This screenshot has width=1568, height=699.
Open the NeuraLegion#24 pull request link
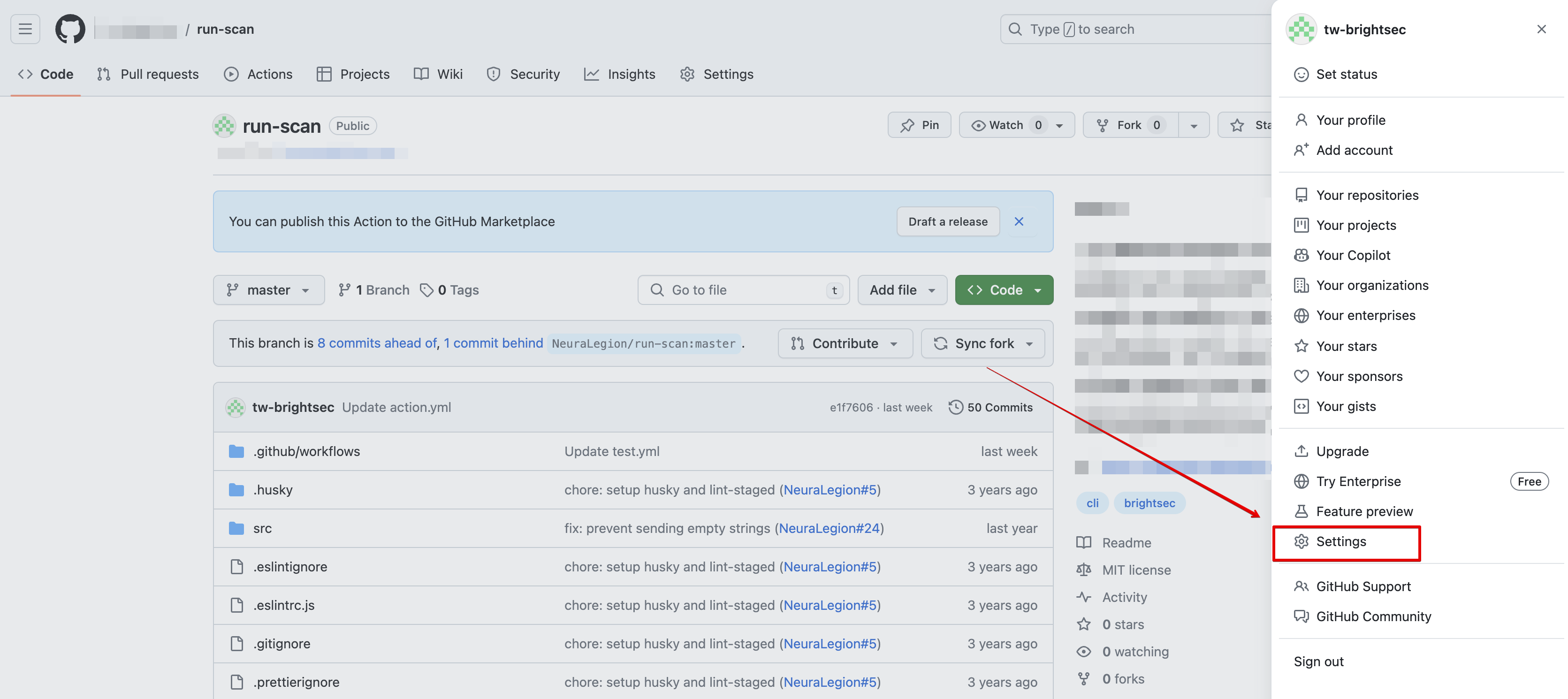829,528
